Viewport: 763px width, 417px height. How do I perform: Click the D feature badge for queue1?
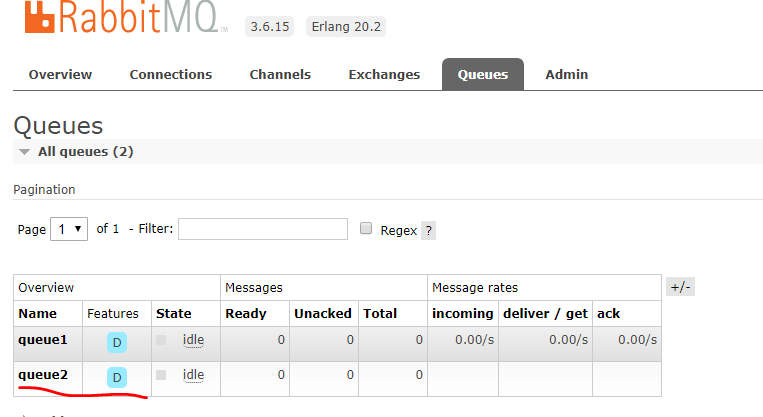click(x=117, y=342)
